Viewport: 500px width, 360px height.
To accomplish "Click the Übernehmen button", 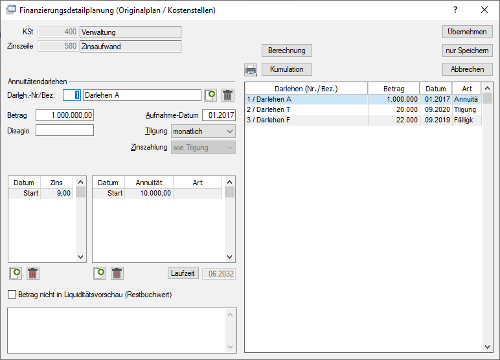I will (x=467, y=32).
